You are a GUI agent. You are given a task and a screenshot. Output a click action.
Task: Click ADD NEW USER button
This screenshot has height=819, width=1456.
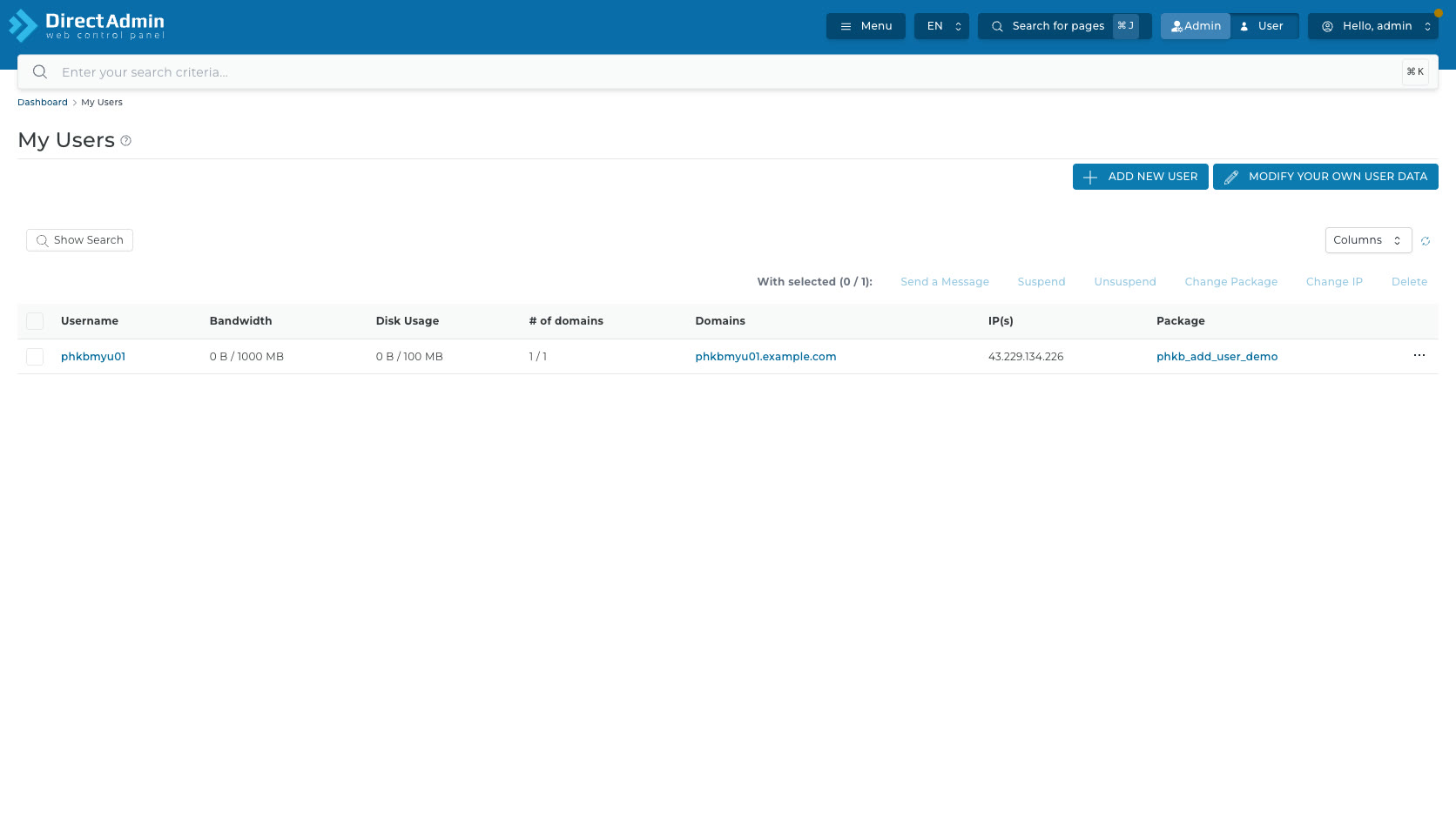pos(1140,177)
